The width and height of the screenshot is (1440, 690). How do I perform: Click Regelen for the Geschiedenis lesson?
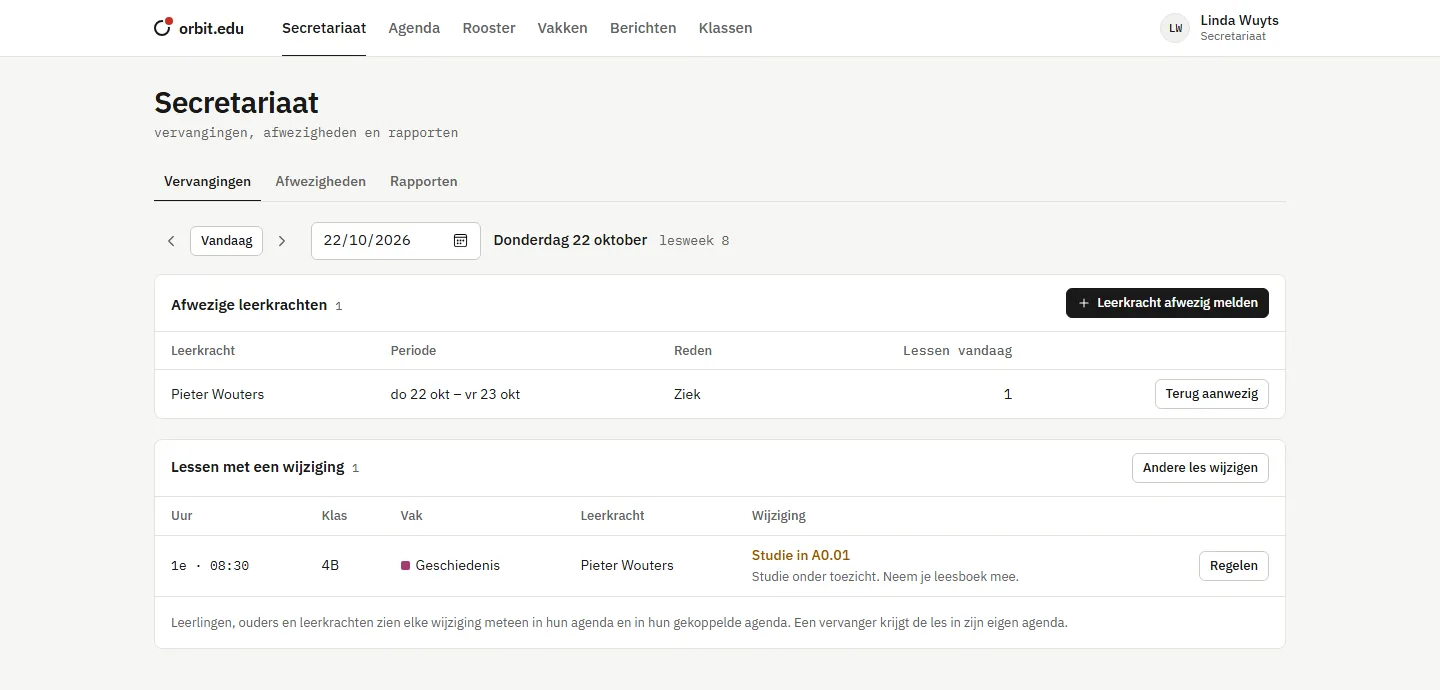pyautogui.click(x=1234, y=566)
